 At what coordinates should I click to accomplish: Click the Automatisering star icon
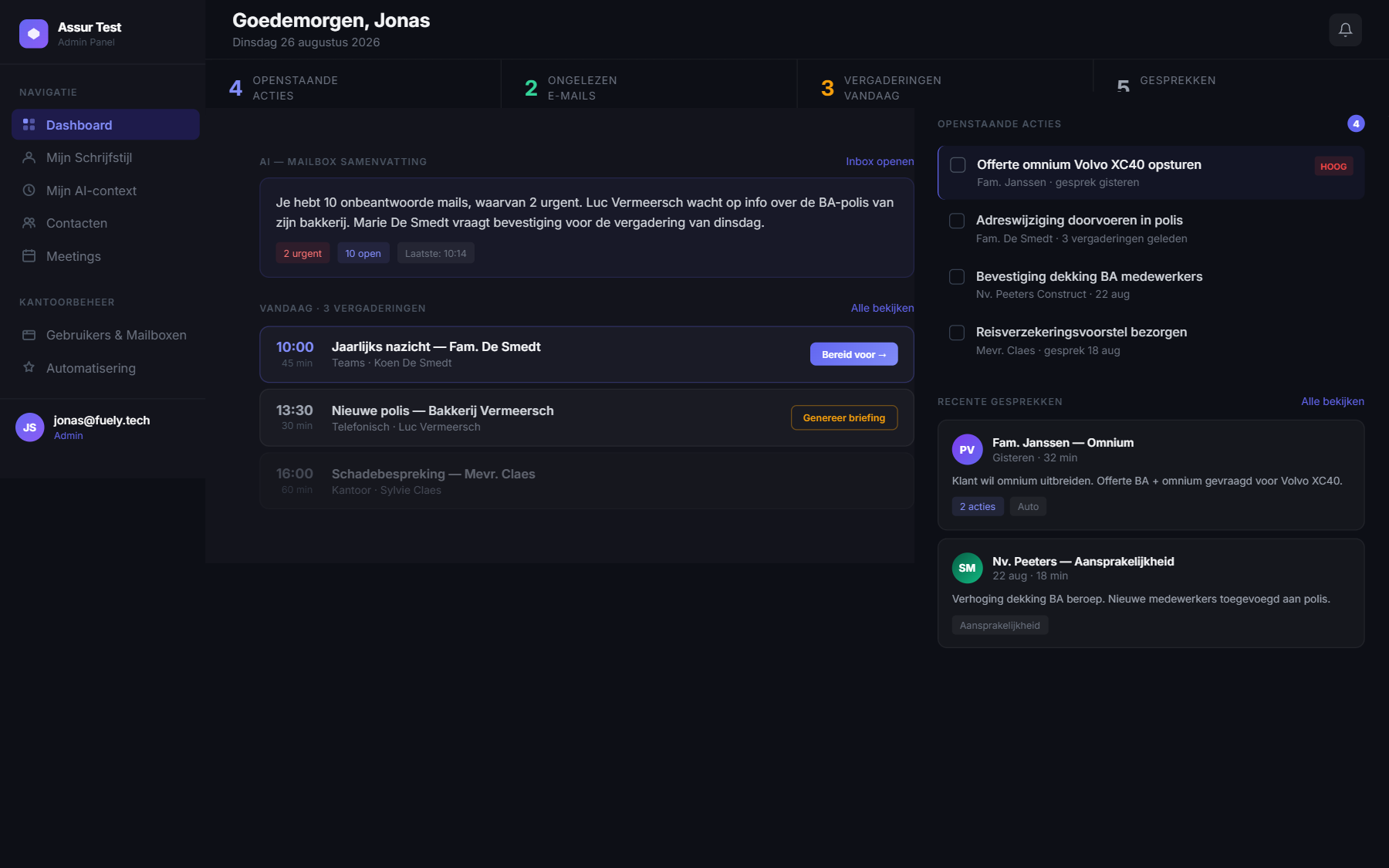point(29,367)
